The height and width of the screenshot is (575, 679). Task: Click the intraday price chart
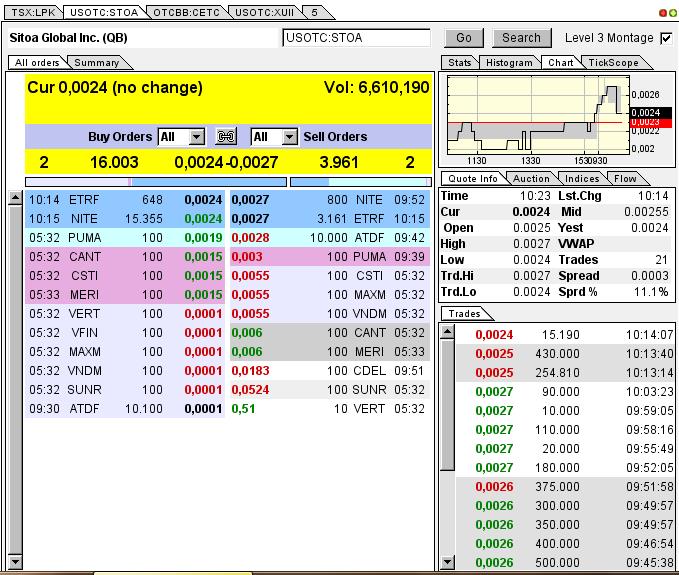(537, 115)
